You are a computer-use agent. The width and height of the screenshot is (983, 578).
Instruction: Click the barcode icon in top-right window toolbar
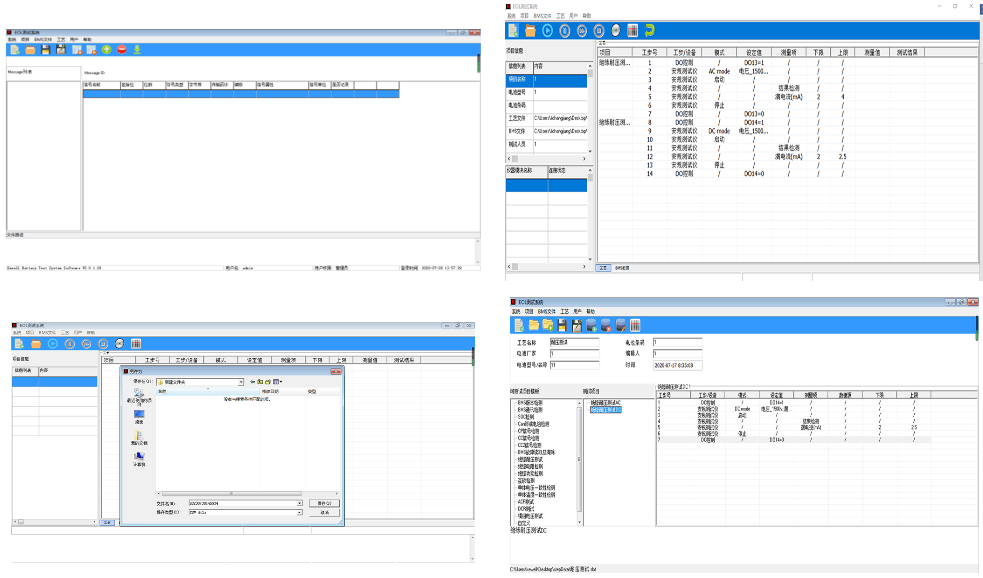pyautogui.click(x=633, y=31)
